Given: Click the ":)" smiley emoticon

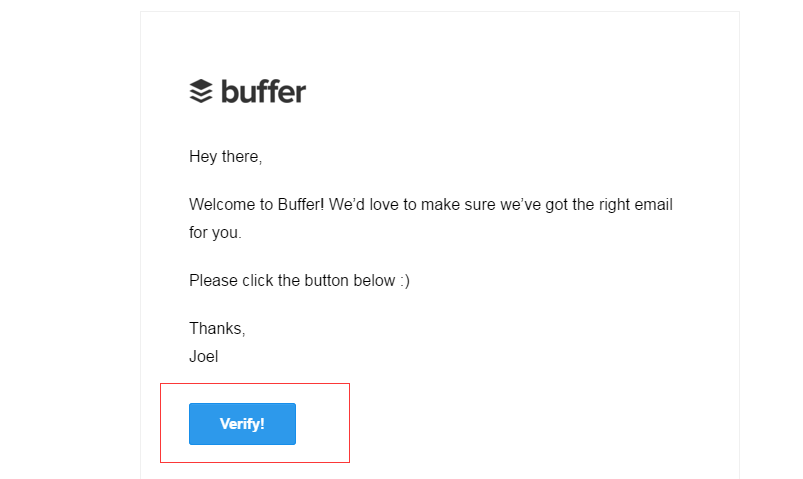Looking at the screenshot, I should click(x=405, y=281).
